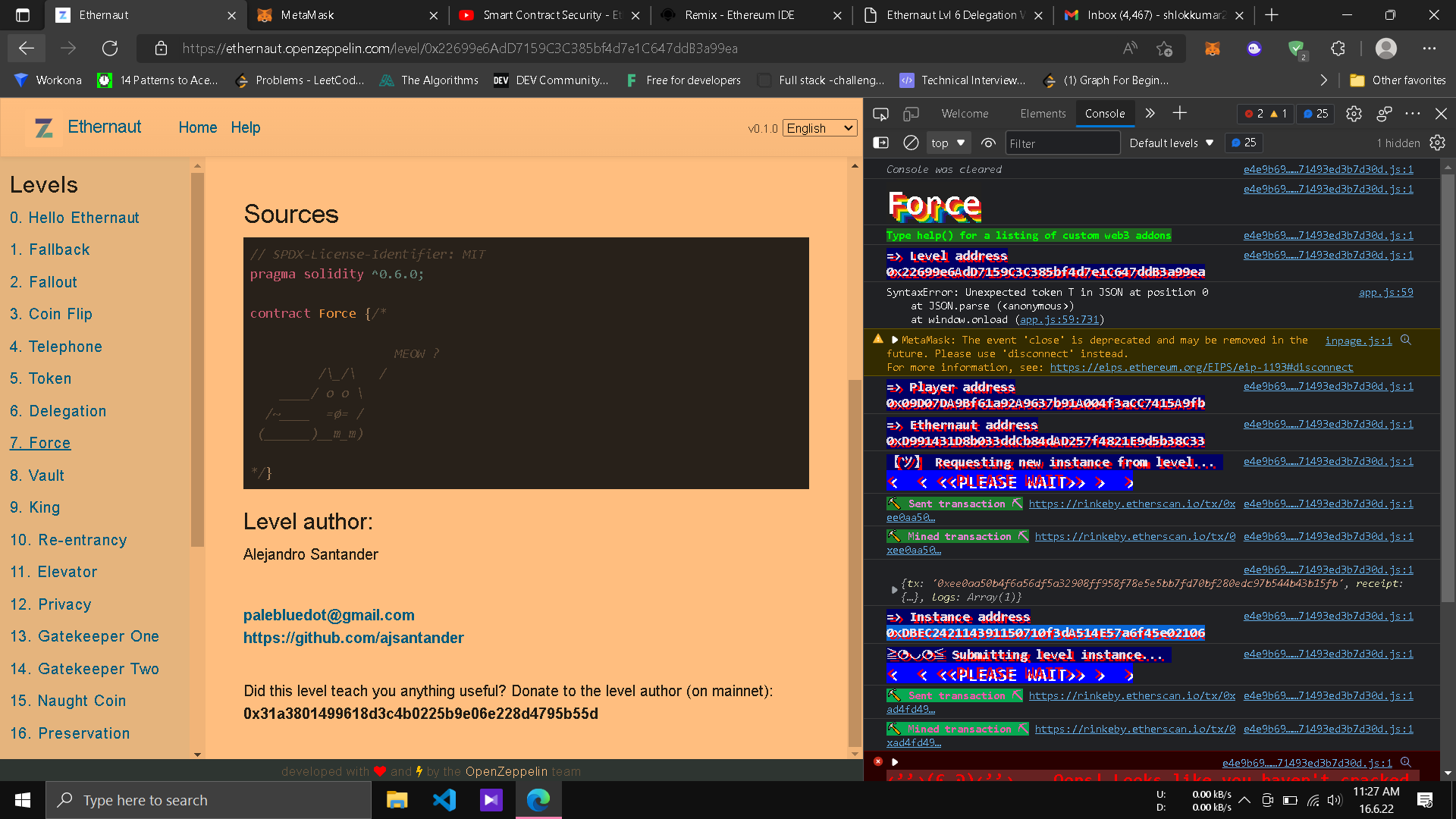The width and height of the screenshot is (1456, 819).
Task: Open the Default levels dropdown
Action: point(1172,143)
